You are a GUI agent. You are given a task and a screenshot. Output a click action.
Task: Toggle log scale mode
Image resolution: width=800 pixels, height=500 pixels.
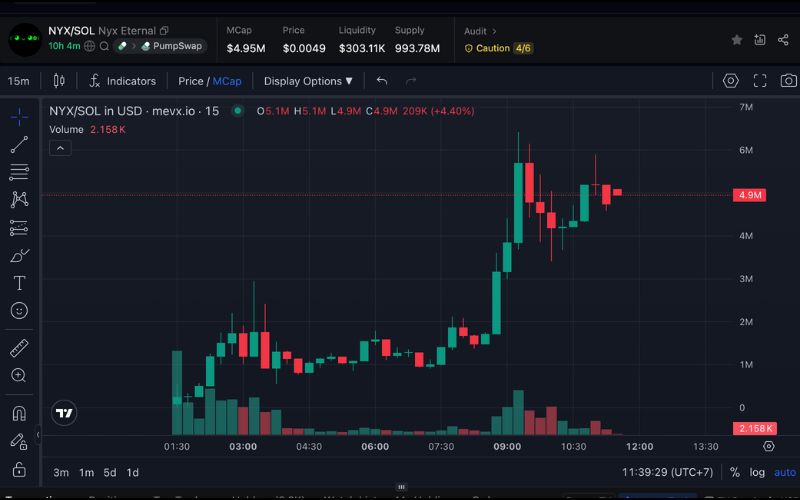tap(757, 472)
